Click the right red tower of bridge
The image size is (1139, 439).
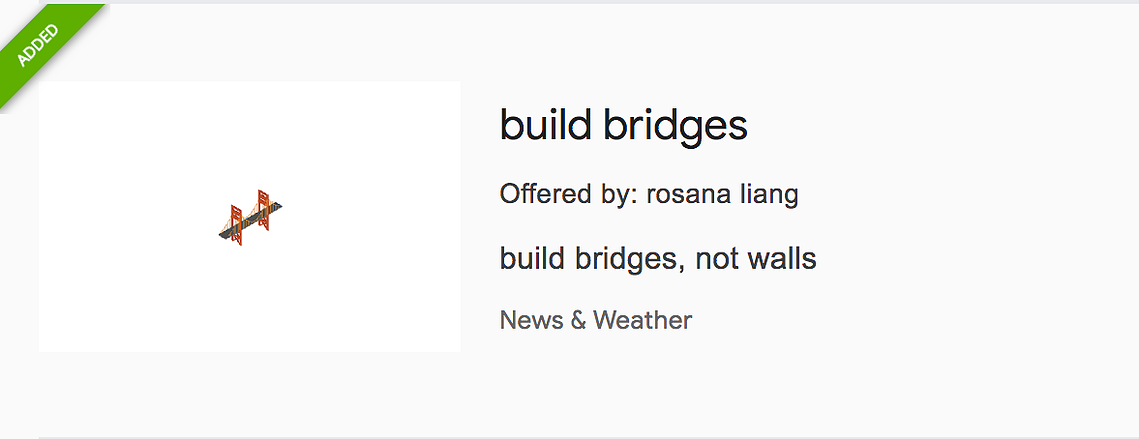click(x=263, y=210)
